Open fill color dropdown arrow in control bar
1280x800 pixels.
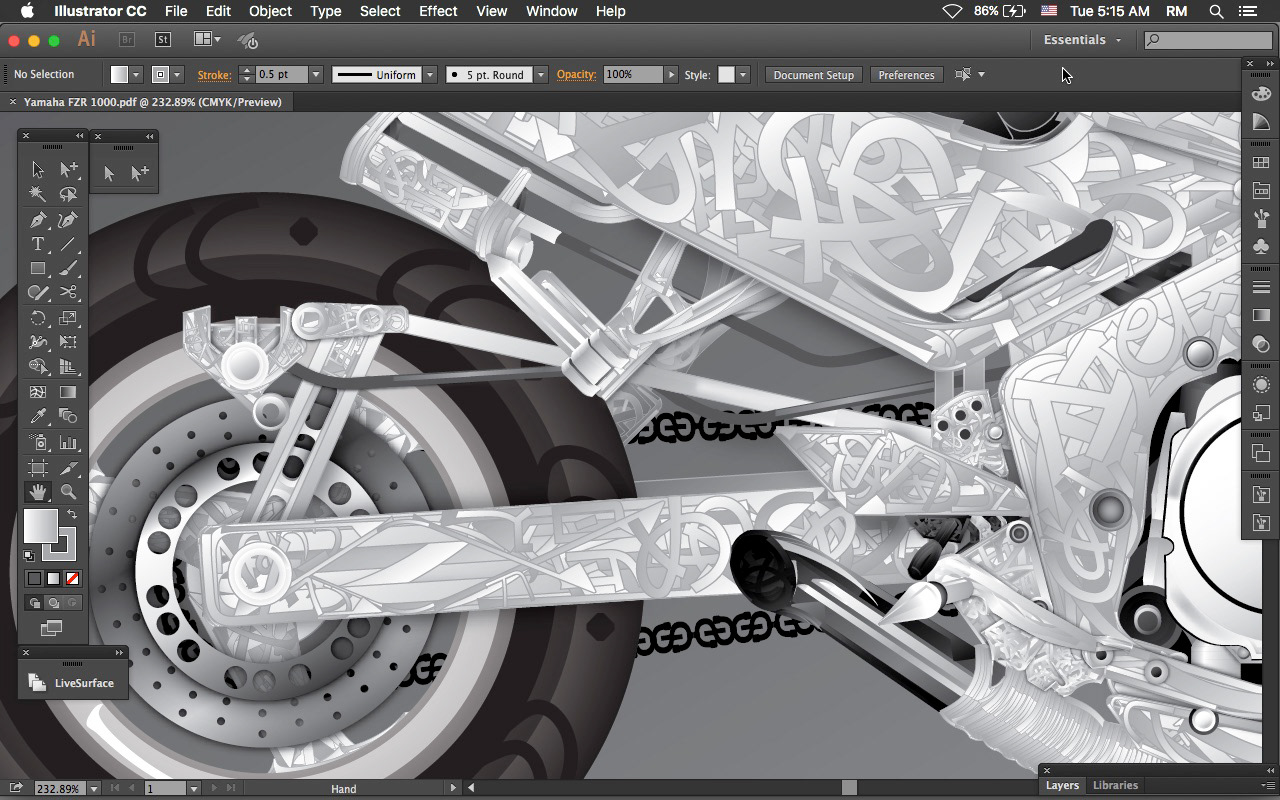pos(136,75)
